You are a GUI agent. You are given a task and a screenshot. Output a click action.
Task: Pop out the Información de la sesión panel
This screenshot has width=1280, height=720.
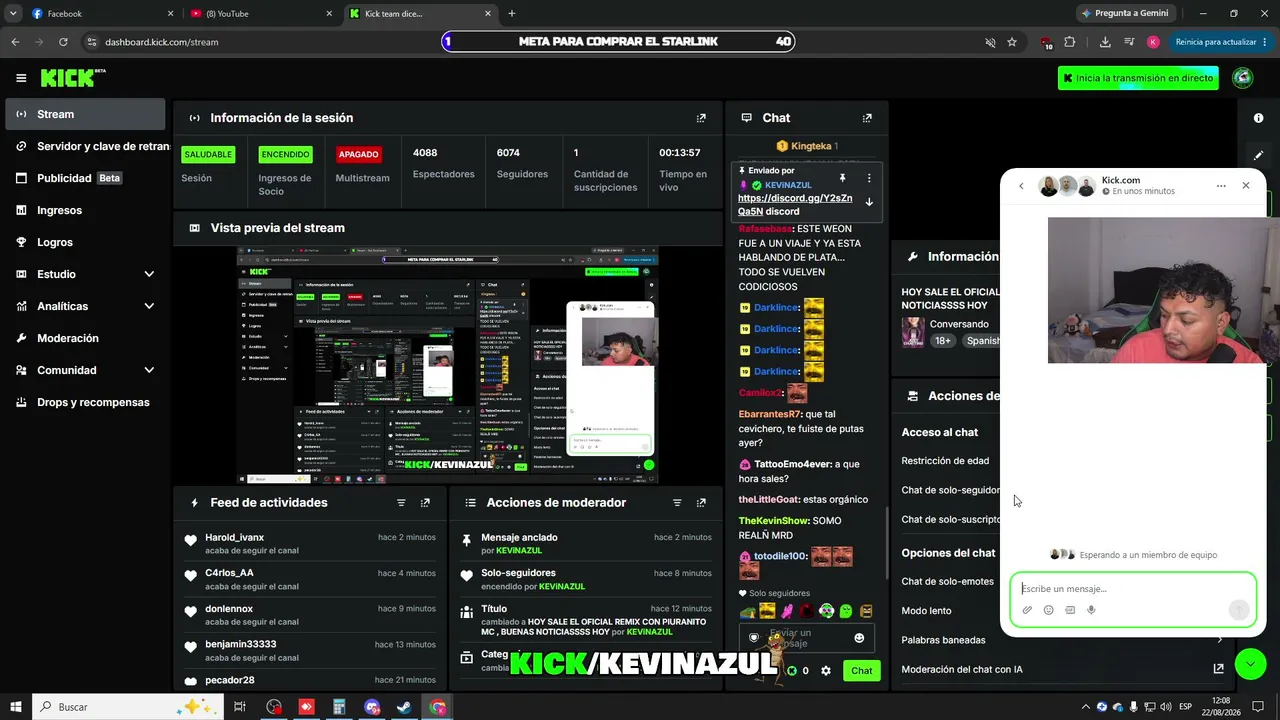701,118
